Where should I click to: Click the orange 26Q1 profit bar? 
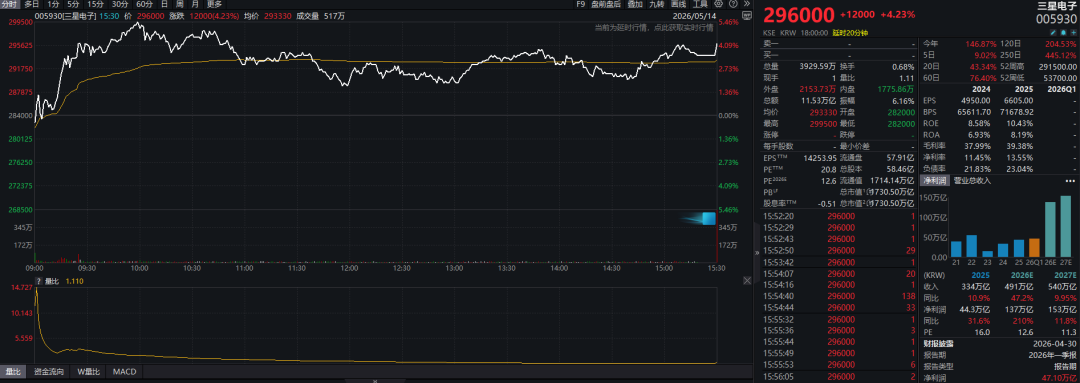coord(1034,248)
